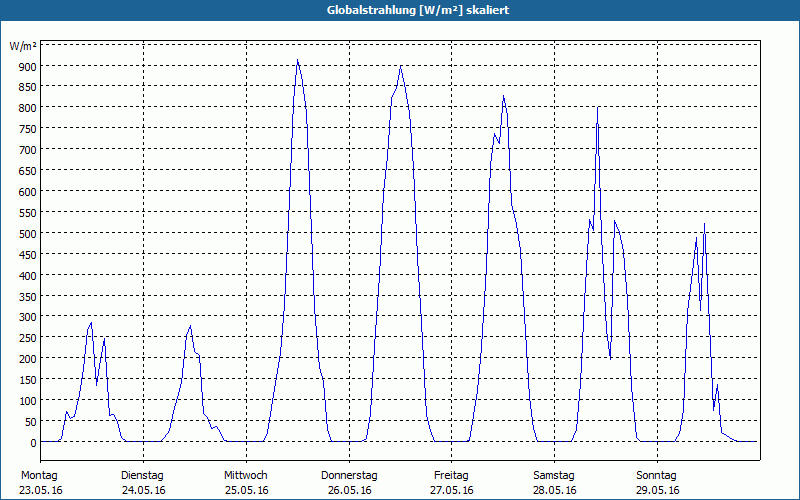Screen dimensions: 800x500
Task: Click the 50 y-axis value
Action: (31, 422)
